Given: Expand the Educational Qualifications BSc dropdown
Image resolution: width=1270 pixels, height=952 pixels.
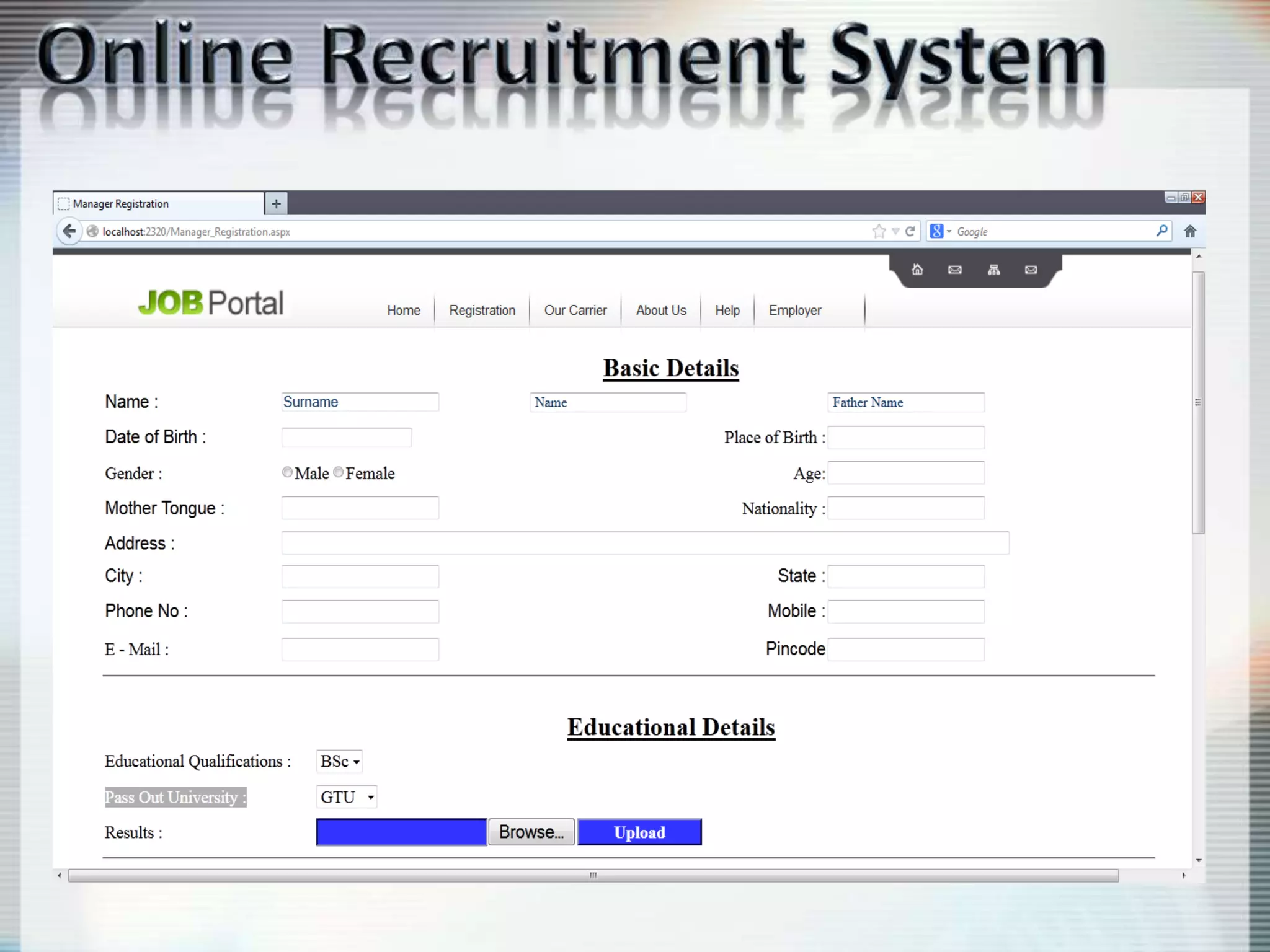Looking at the screenshot, I should tap(339, 761).
